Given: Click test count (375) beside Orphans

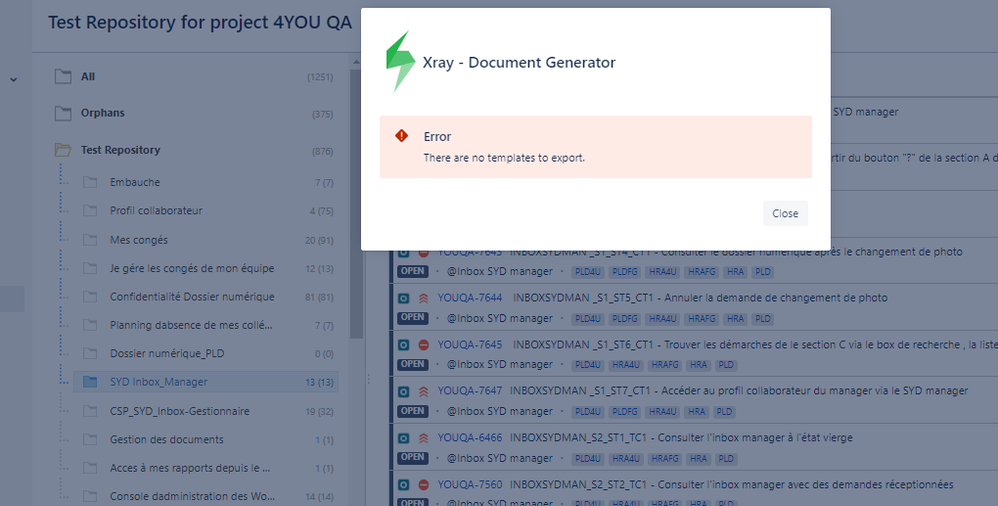Looking at the screenshot, I should [x=323, y=115].
